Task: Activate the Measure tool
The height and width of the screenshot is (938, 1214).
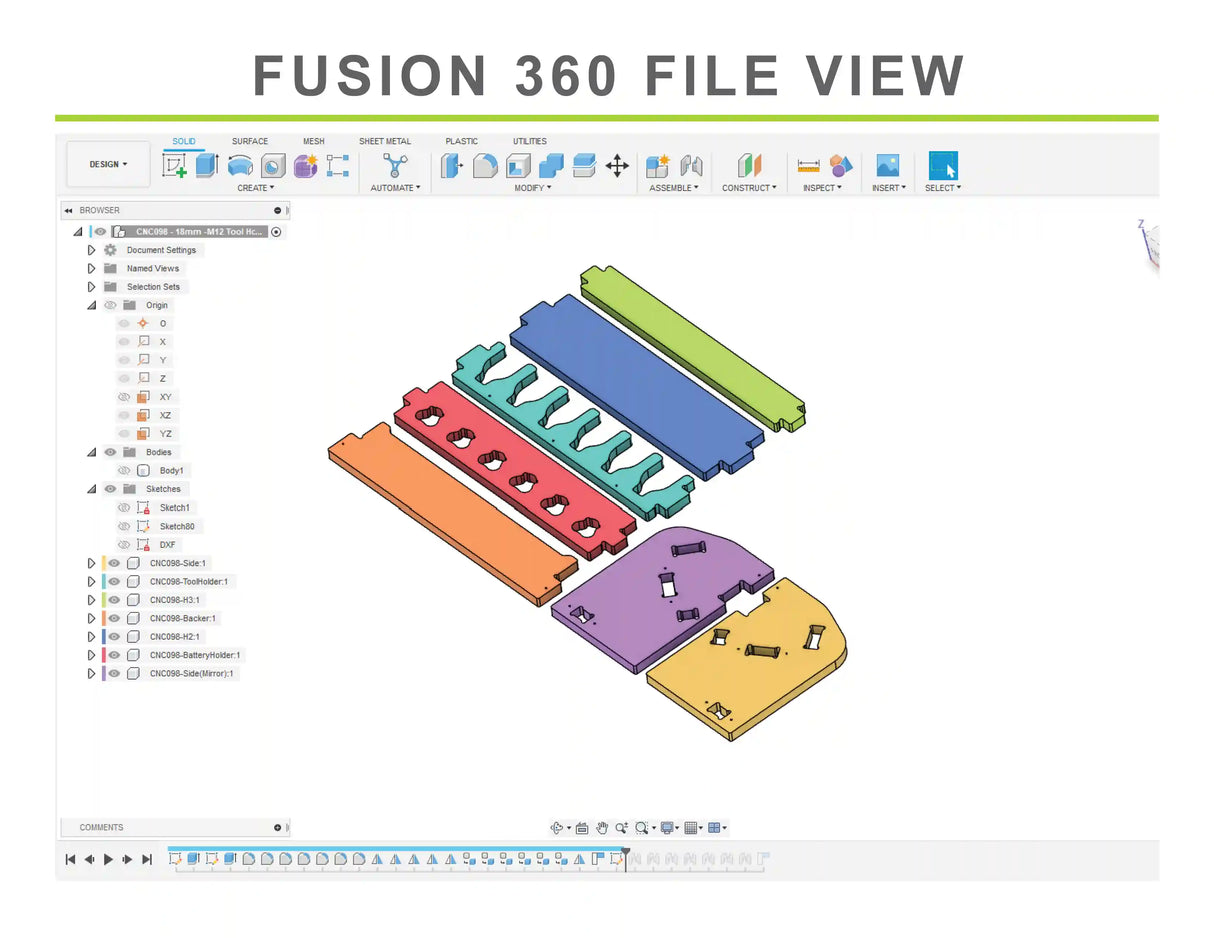Action: (809, 166)
